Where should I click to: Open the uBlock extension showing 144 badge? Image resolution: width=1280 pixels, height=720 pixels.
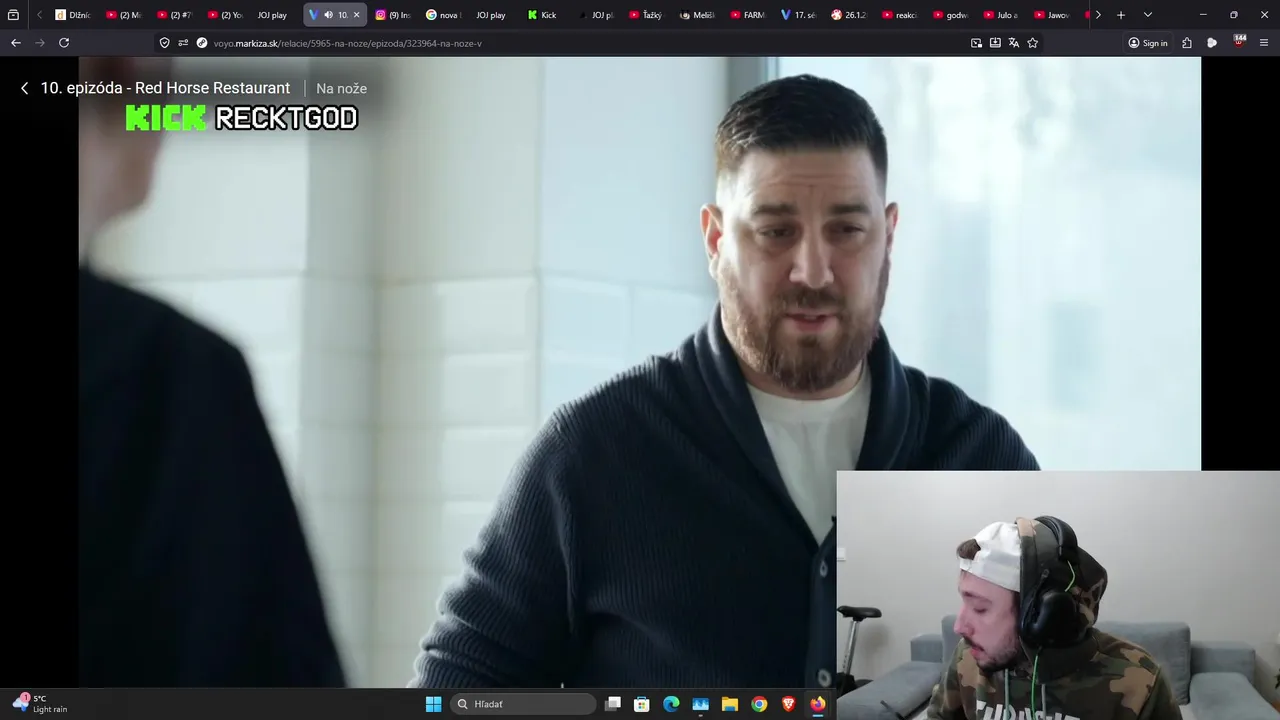(x=1240, y=42)
